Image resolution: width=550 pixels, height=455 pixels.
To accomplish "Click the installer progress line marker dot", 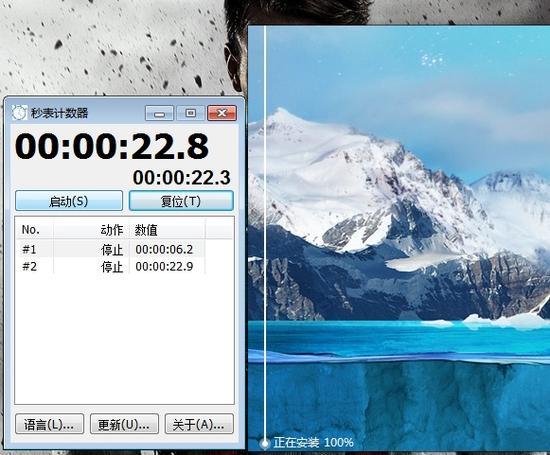I will tap(264, 443).
